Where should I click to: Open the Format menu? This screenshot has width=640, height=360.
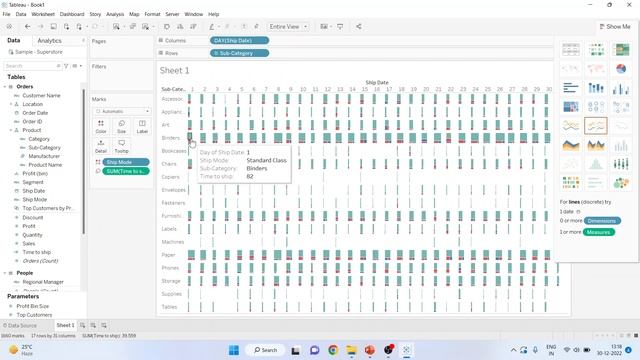tap(152, 14)
